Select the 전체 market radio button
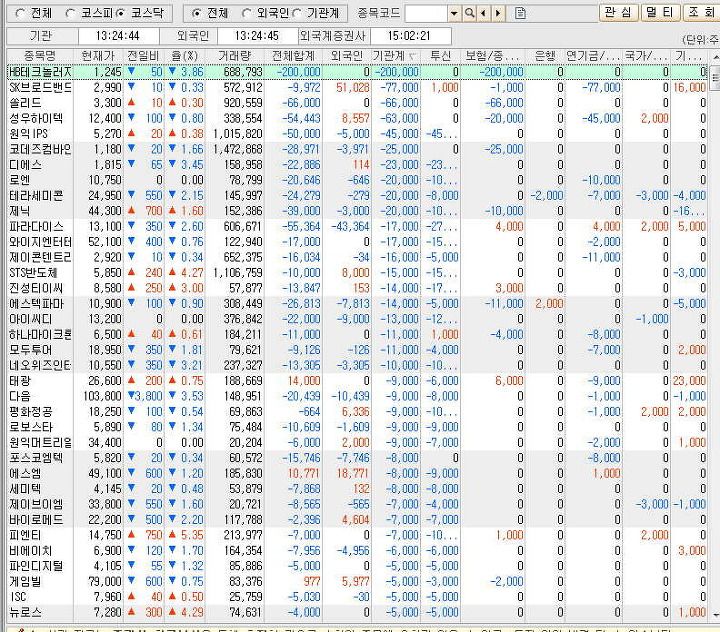 [20, 13]
